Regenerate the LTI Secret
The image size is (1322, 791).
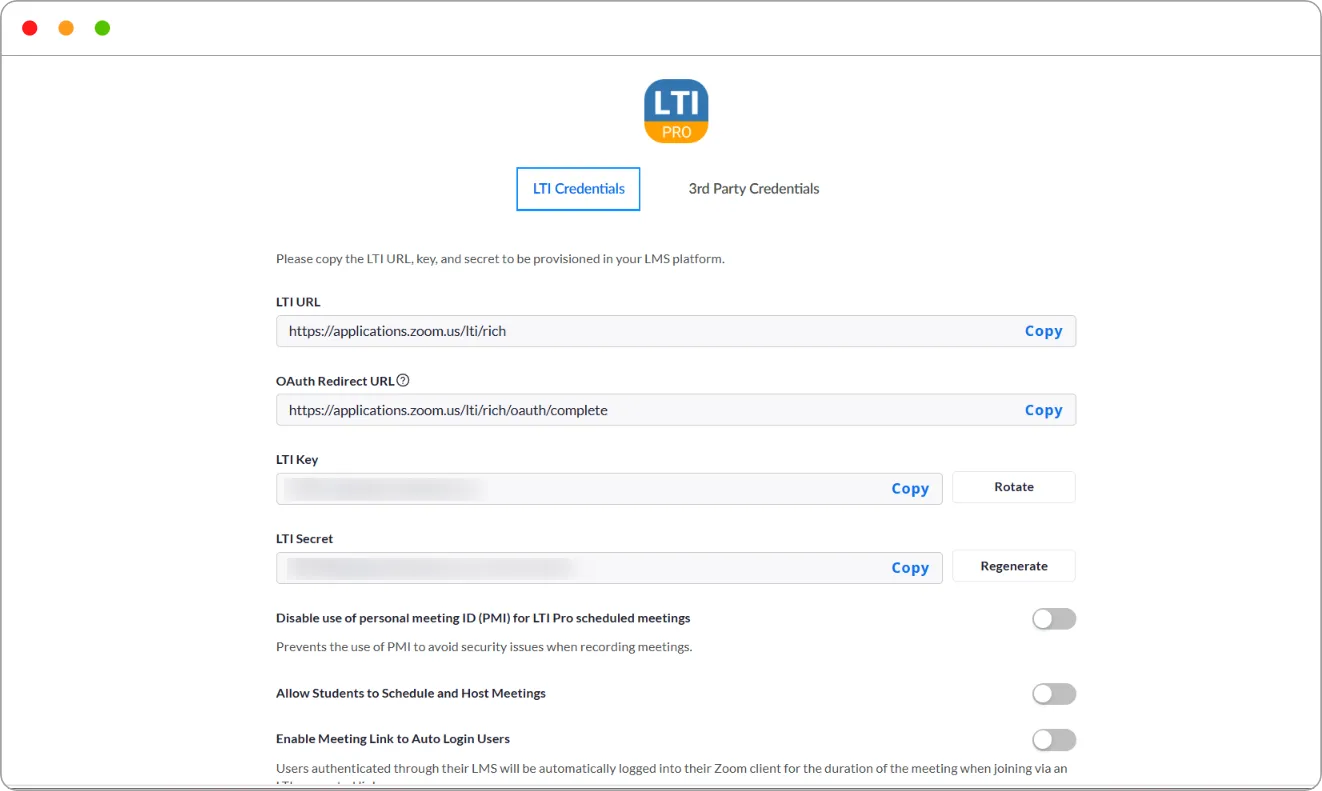tap(1014, 566)
